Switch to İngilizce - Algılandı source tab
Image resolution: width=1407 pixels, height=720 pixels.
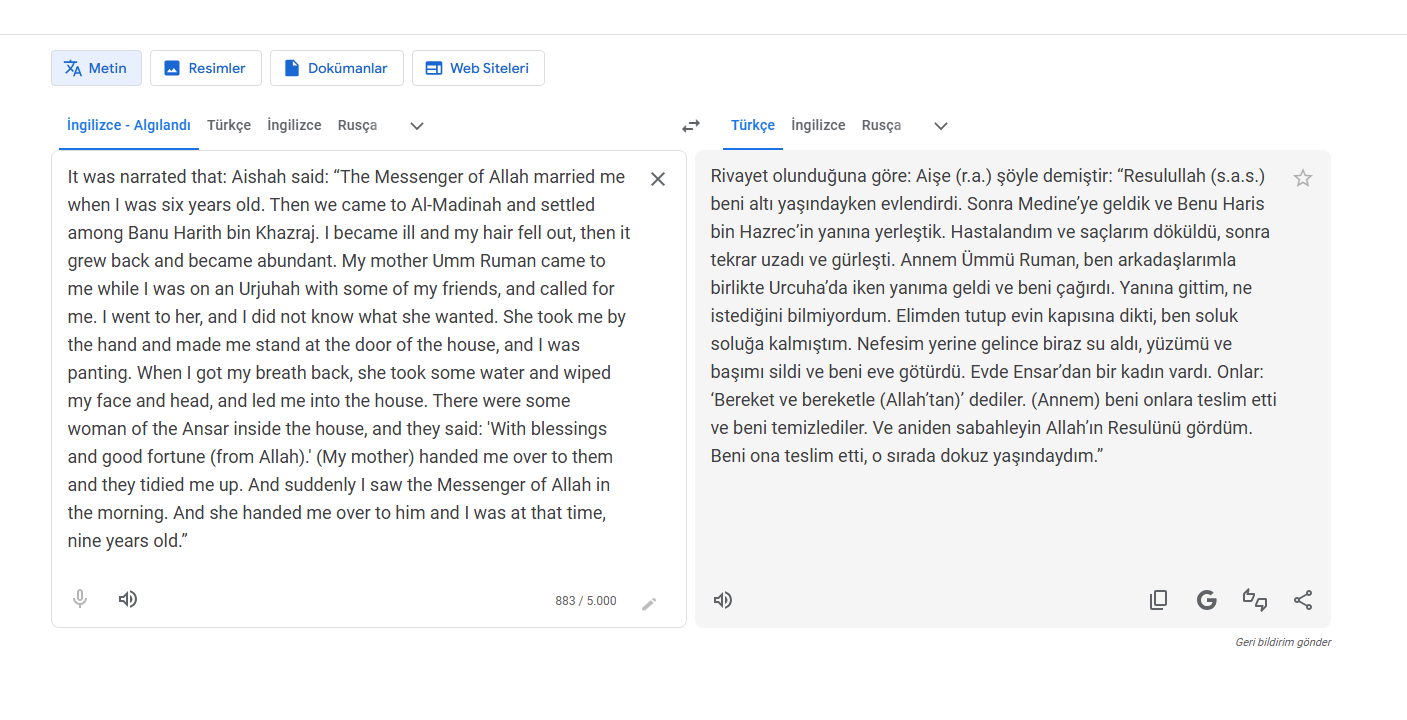[x=128, y=125]
